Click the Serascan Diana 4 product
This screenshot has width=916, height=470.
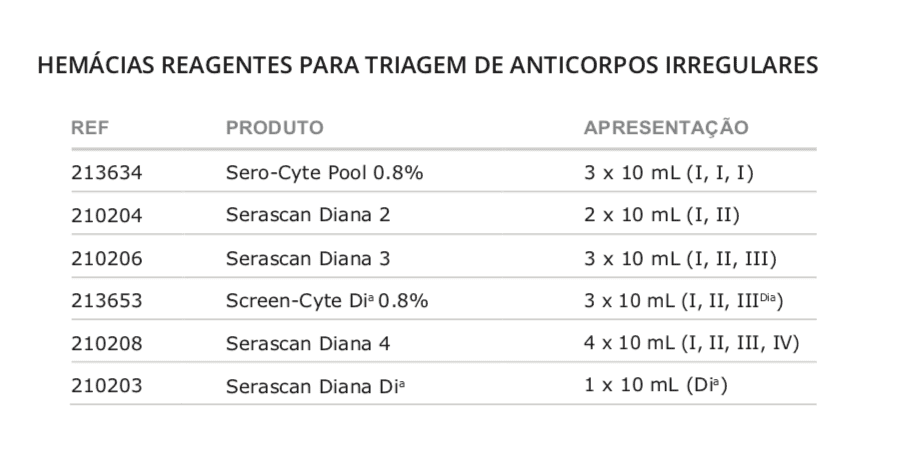(x=308, y=343)
